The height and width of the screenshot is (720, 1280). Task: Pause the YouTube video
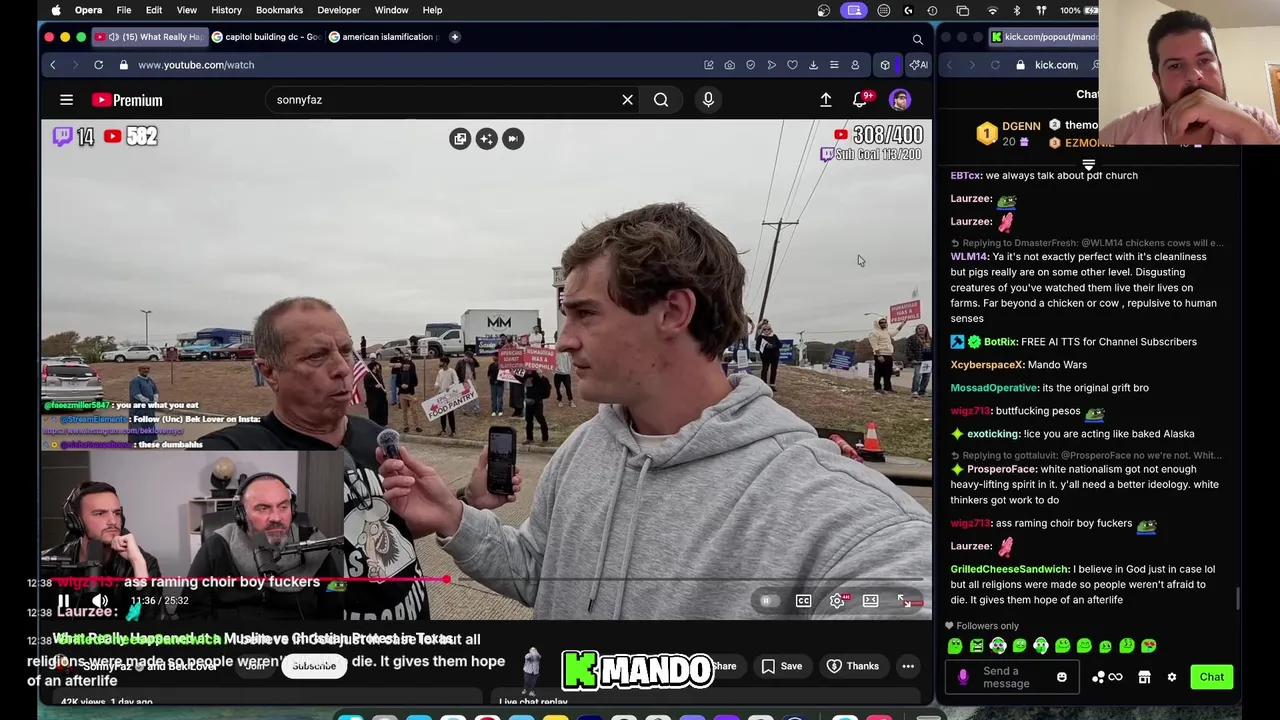[x=63, y=601]
